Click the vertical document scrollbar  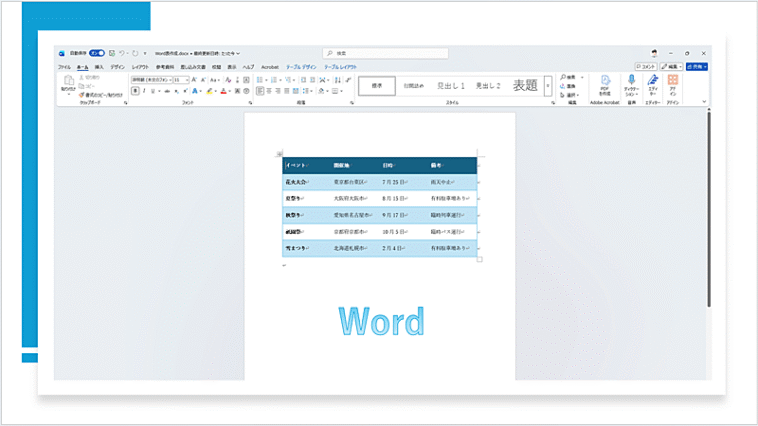coord(709,208)
